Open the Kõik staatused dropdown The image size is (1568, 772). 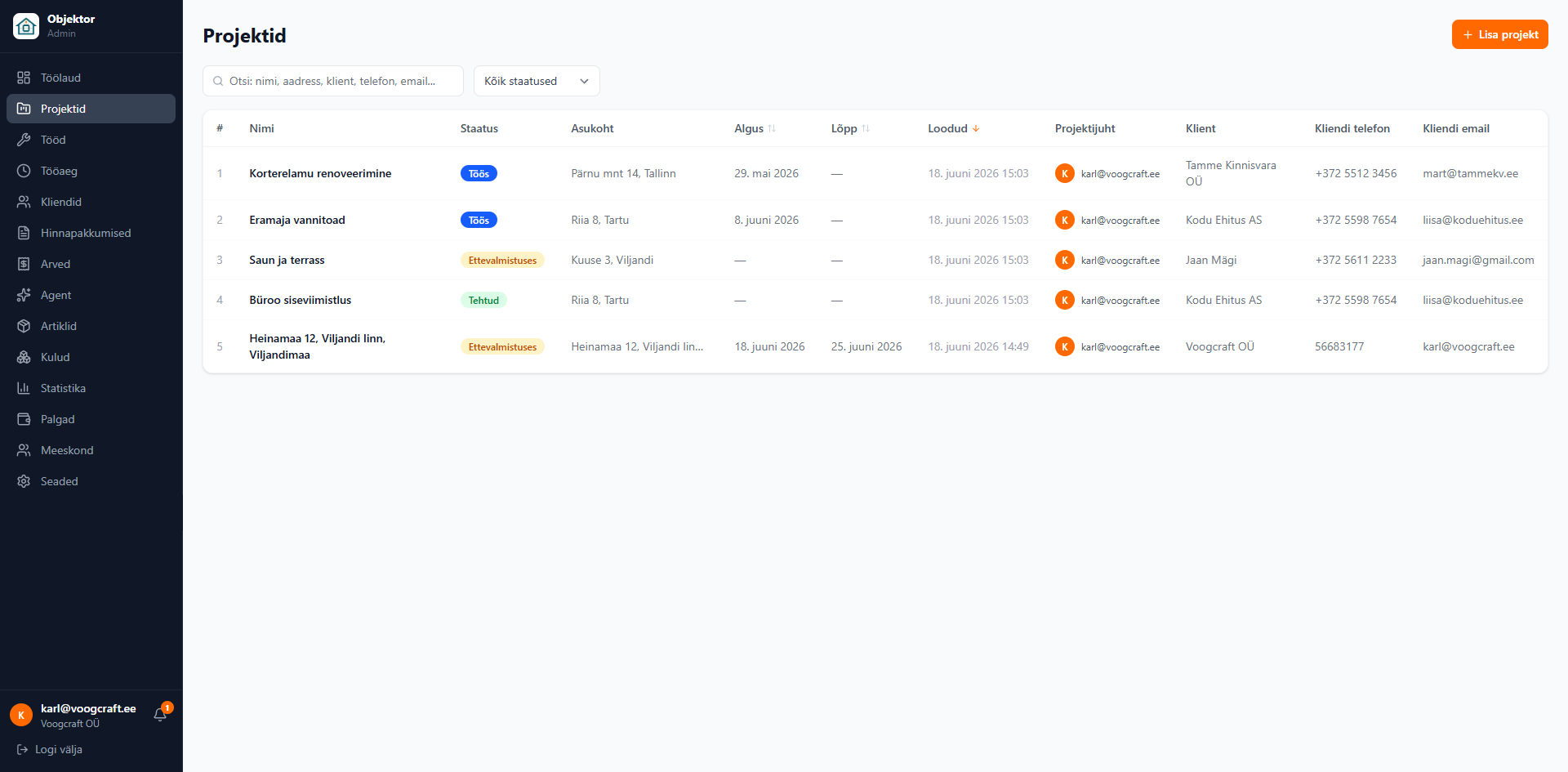coord(537,81)
